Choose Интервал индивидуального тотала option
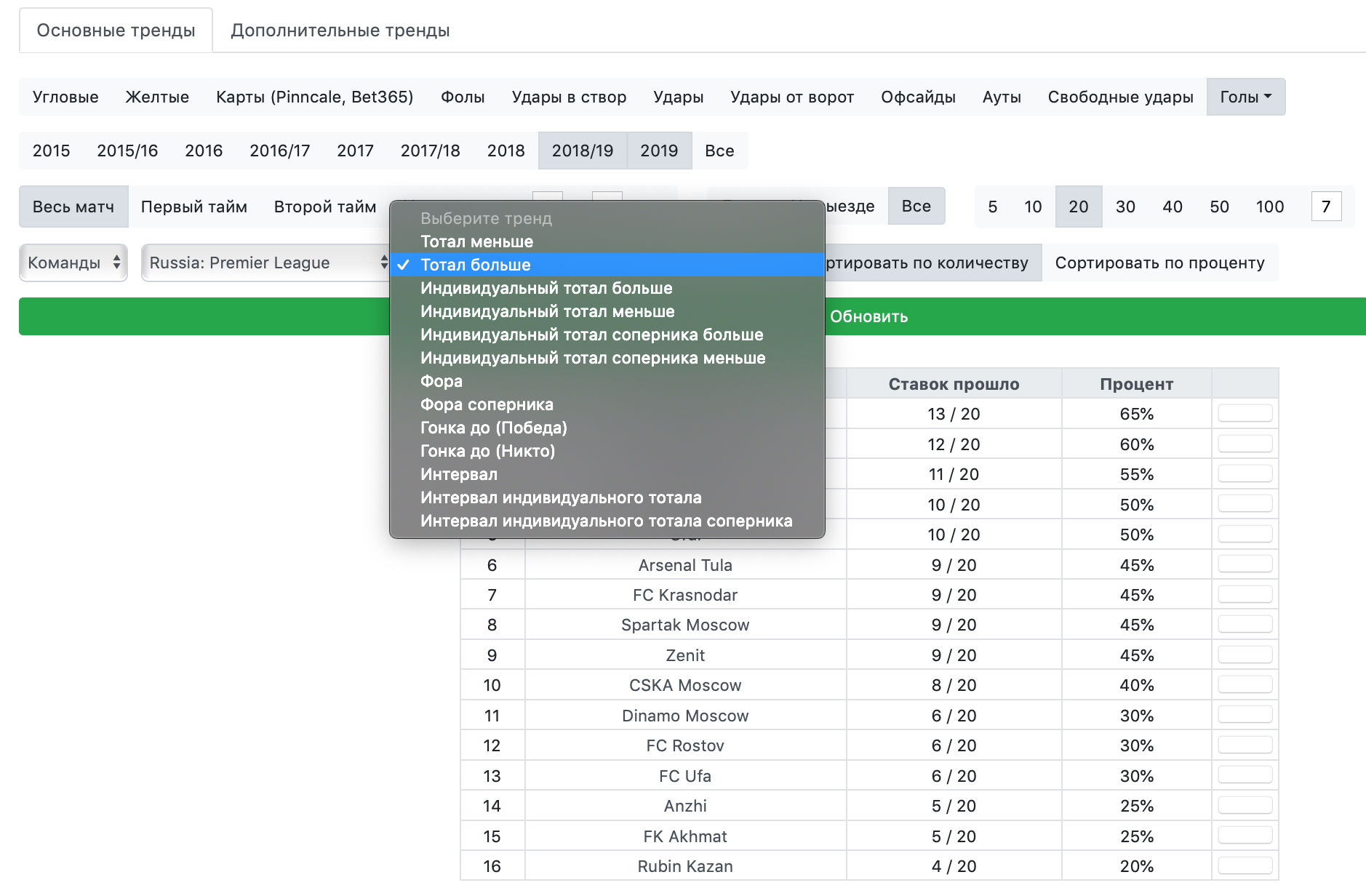Screen dimensions: 1366x896 click(x=607, y=497)
